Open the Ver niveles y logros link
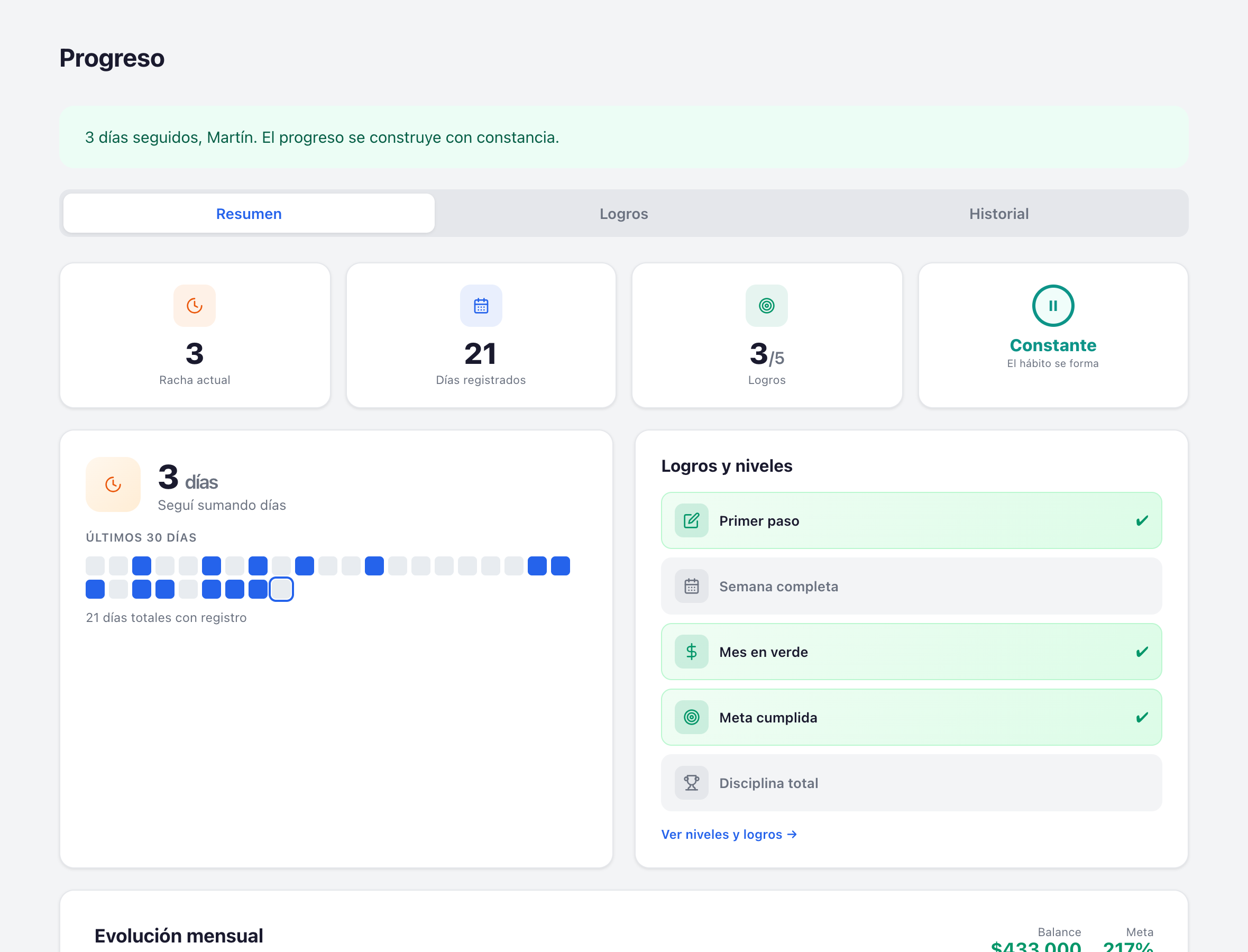The image size is (1248, 952). (729, 834)
